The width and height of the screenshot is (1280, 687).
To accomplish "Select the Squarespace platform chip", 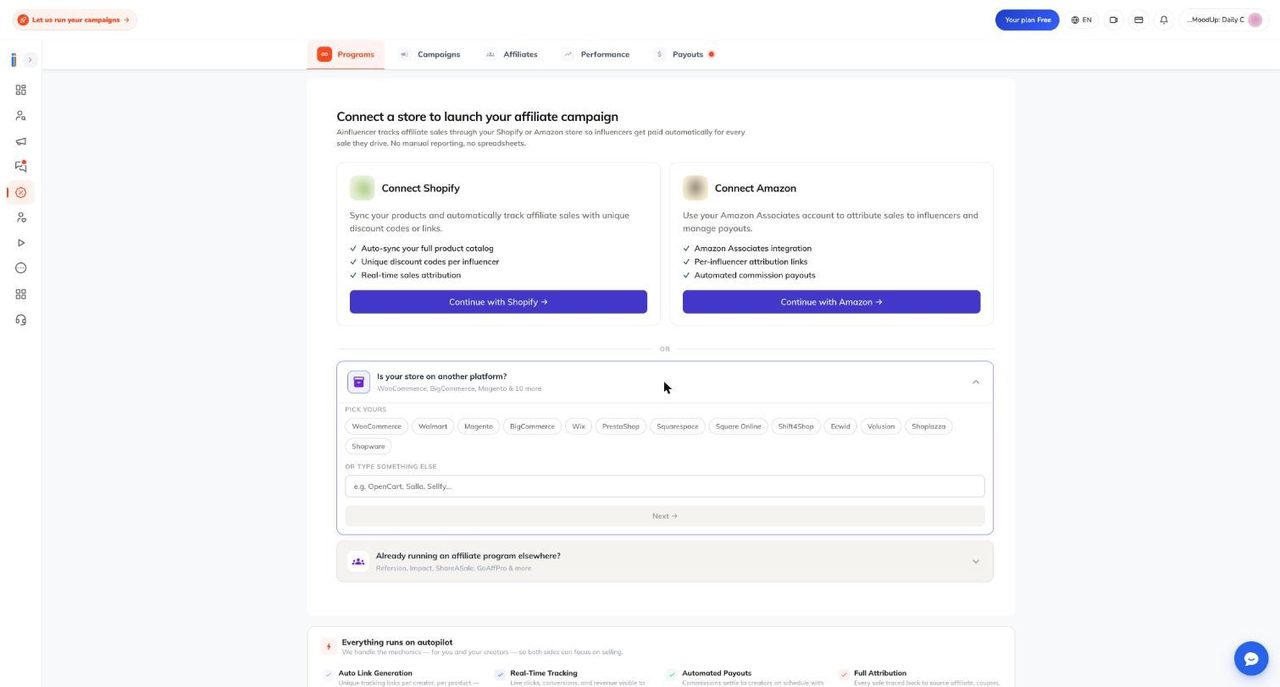I will tap(678, 426).
